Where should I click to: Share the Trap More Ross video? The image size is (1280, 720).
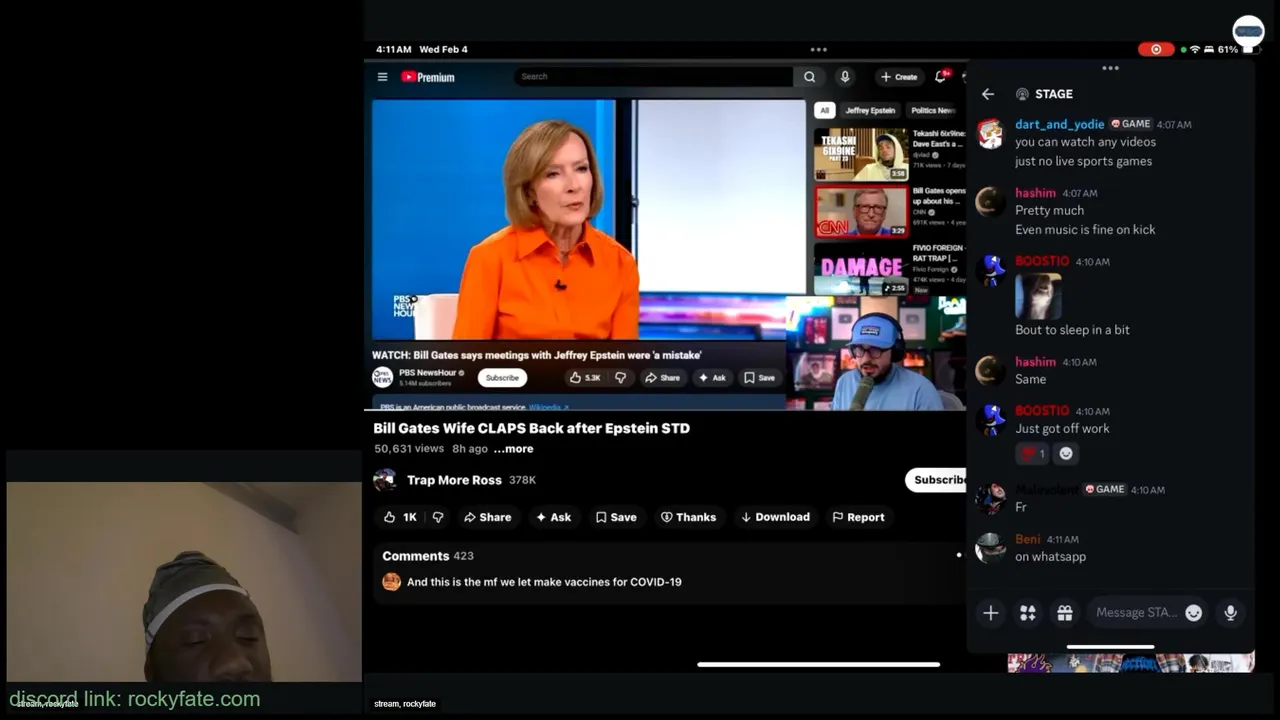(488, 517)
